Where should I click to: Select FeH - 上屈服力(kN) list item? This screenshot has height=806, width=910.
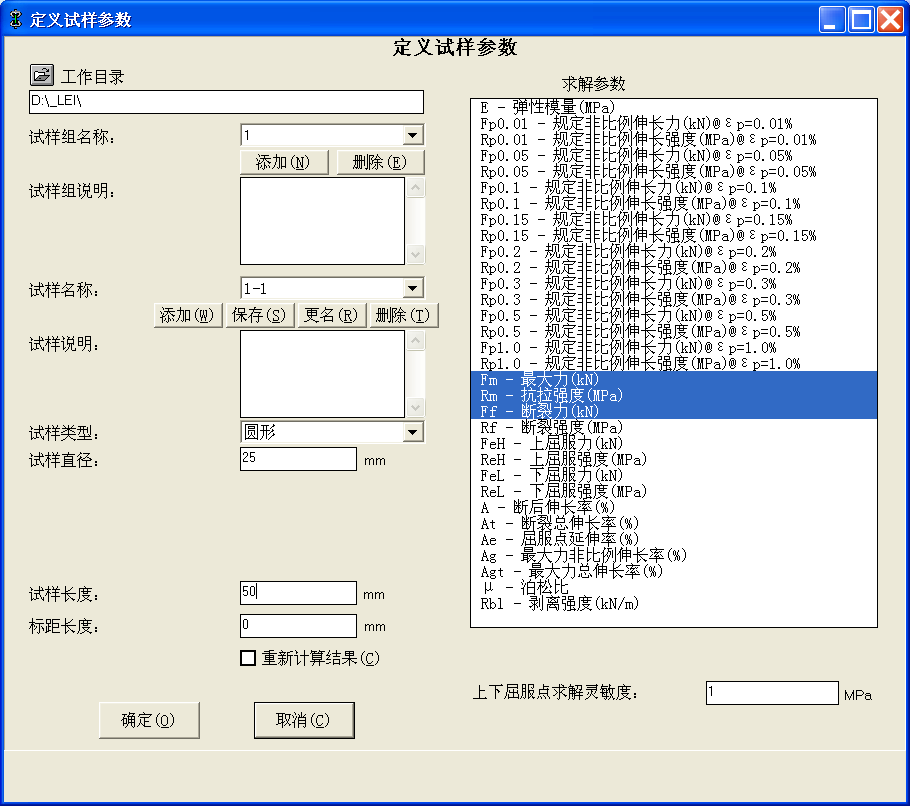point(674,444)
